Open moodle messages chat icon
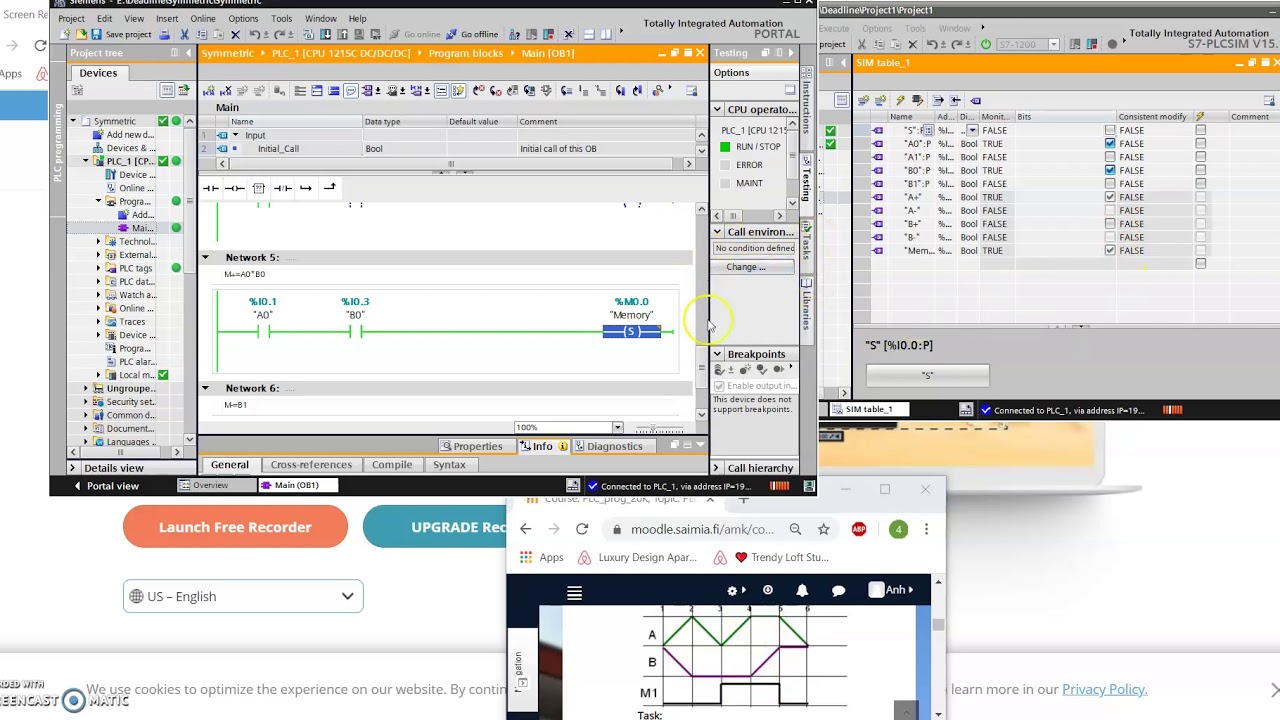The image size is (1280, 720). pos(838,590)
